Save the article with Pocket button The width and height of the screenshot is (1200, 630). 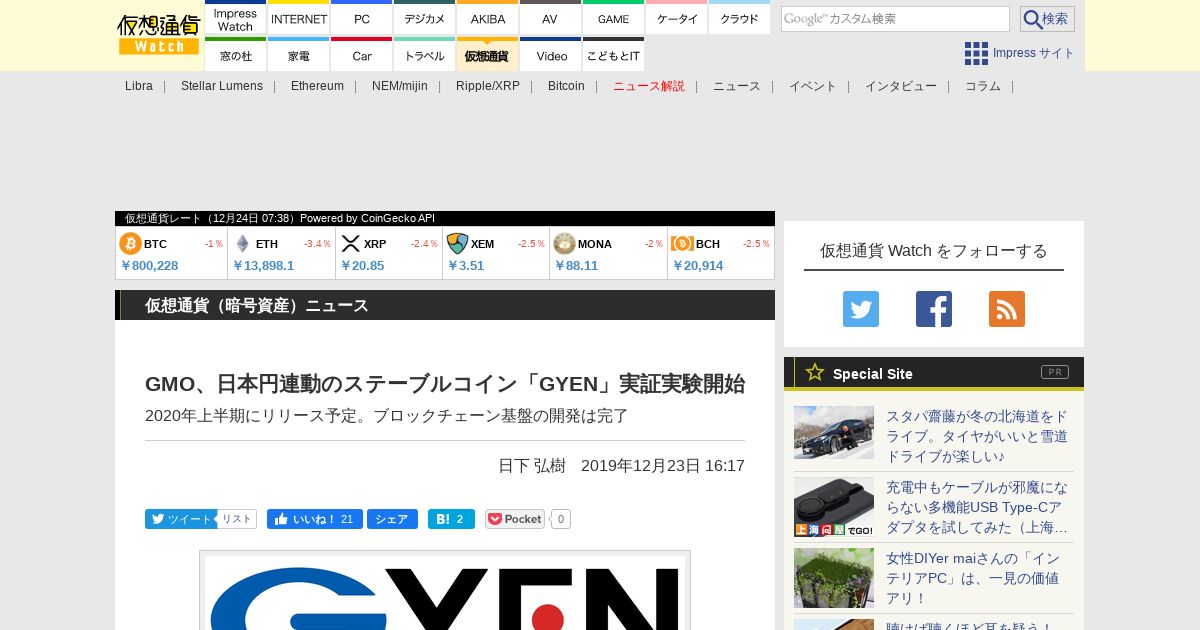pos(515,519)
